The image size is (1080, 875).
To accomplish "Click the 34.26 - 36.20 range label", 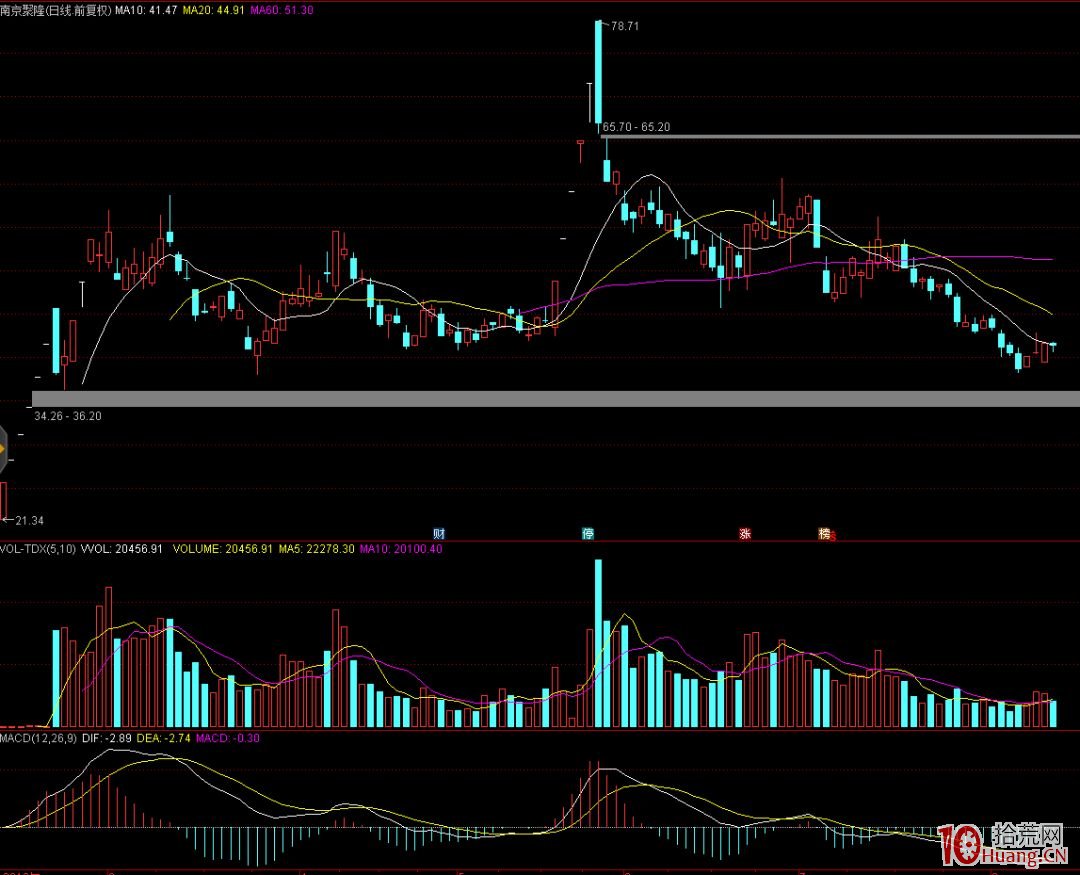I will [x=68, y=416].
